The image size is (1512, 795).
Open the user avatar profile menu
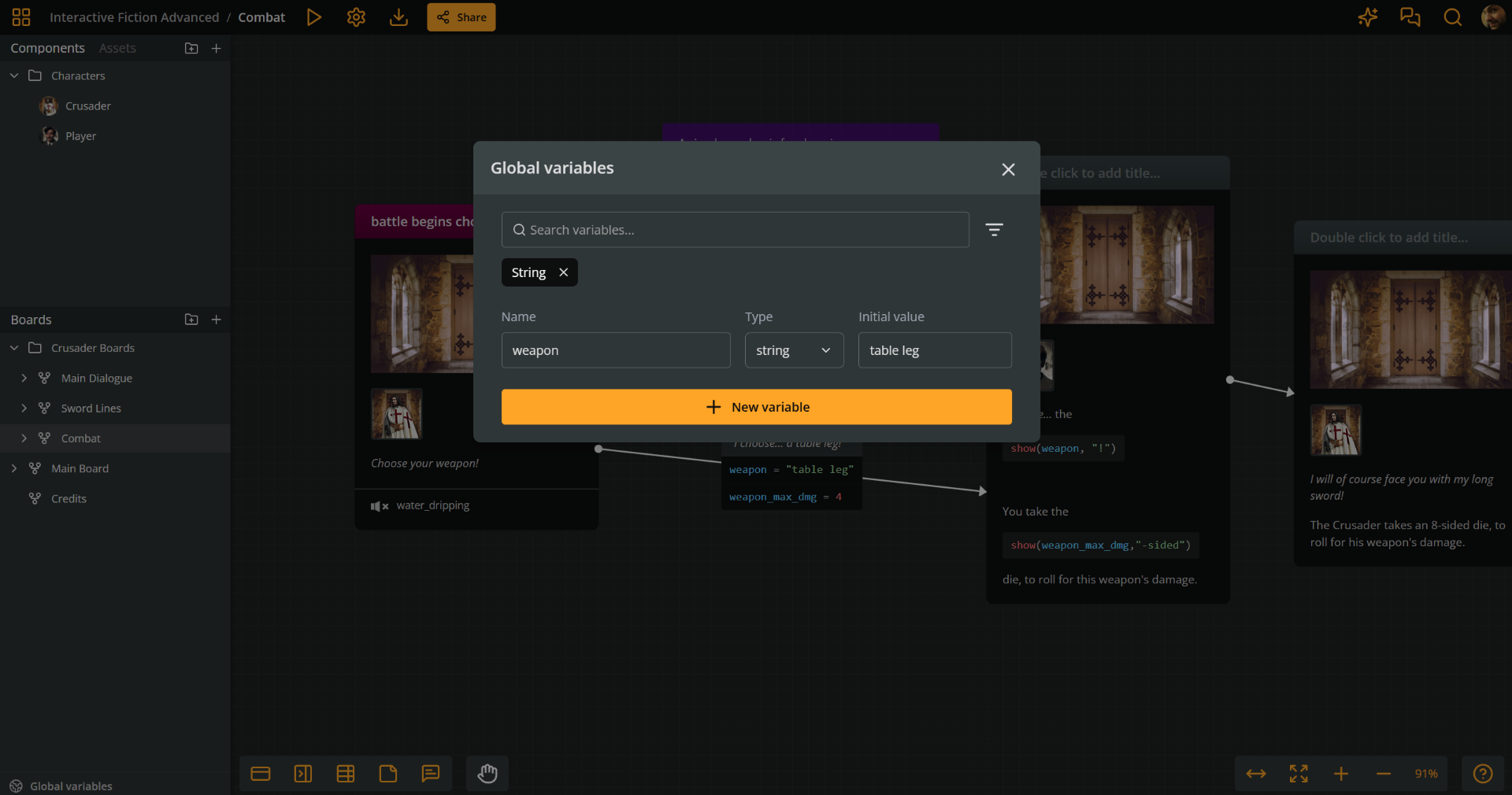point(1492,17)
